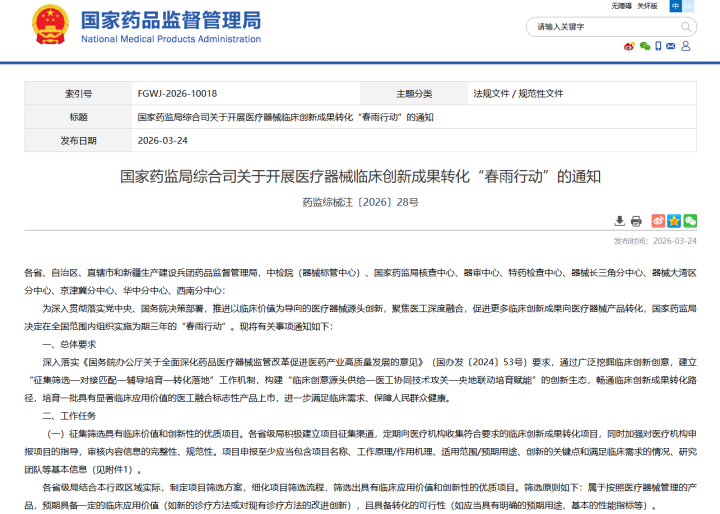720x514 pixels.
Task: Click the index number FGWJ-2026-10018
Action: click(x=177, y=93)
